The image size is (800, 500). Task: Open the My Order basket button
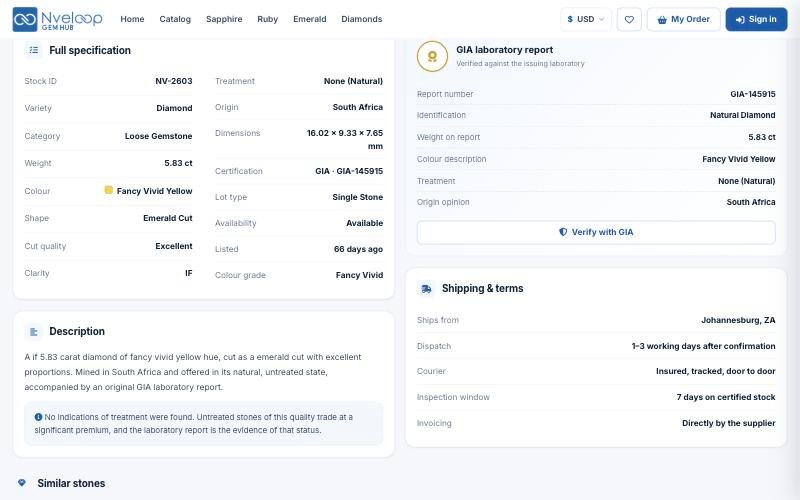(x=684, y=19)
